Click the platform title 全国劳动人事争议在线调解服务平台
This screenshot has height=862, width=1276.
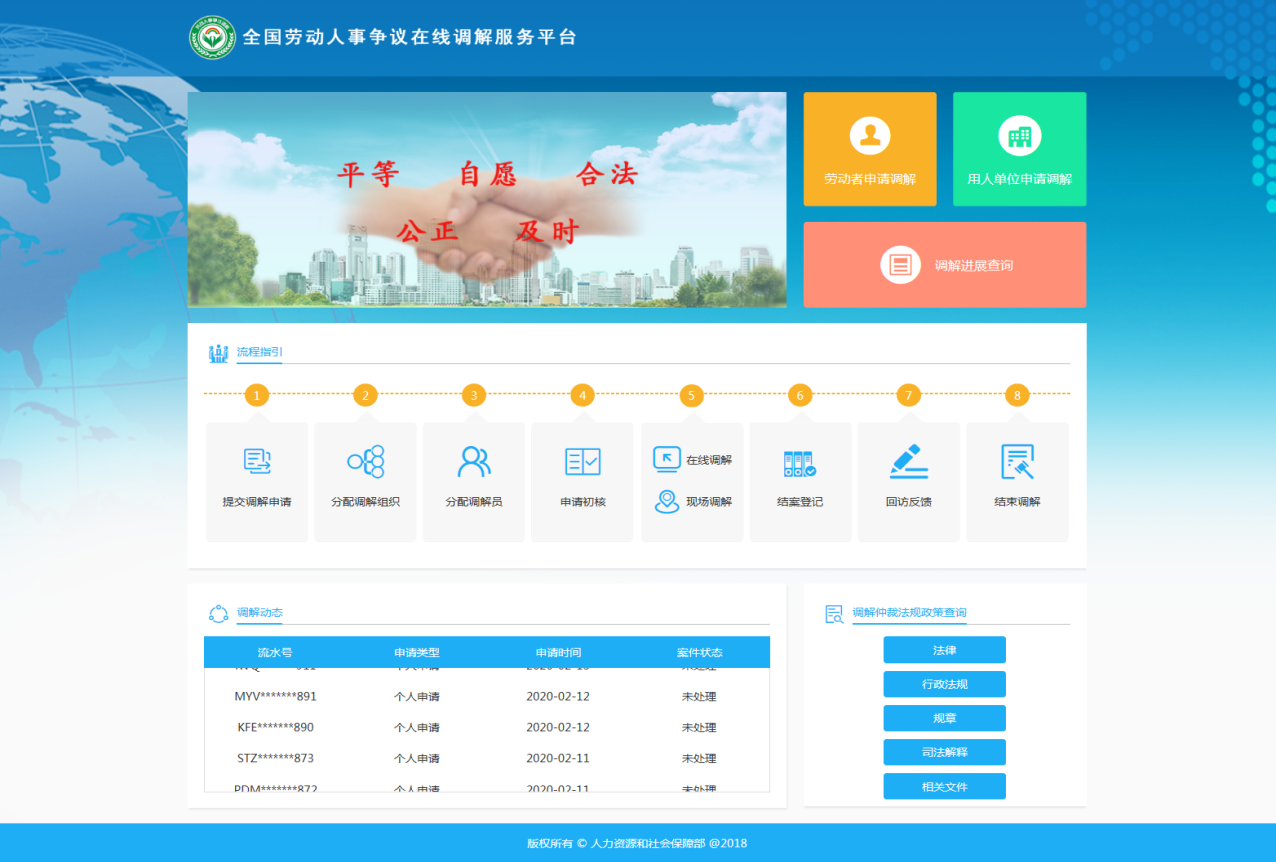[x=411, y=38]
